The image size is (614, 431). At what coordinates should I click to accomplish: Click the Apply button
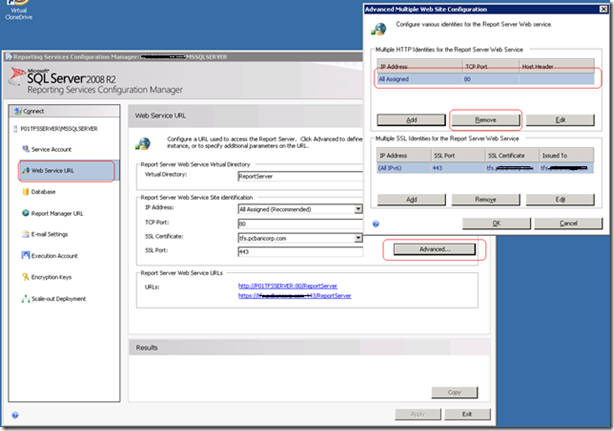tap(418, 414)
